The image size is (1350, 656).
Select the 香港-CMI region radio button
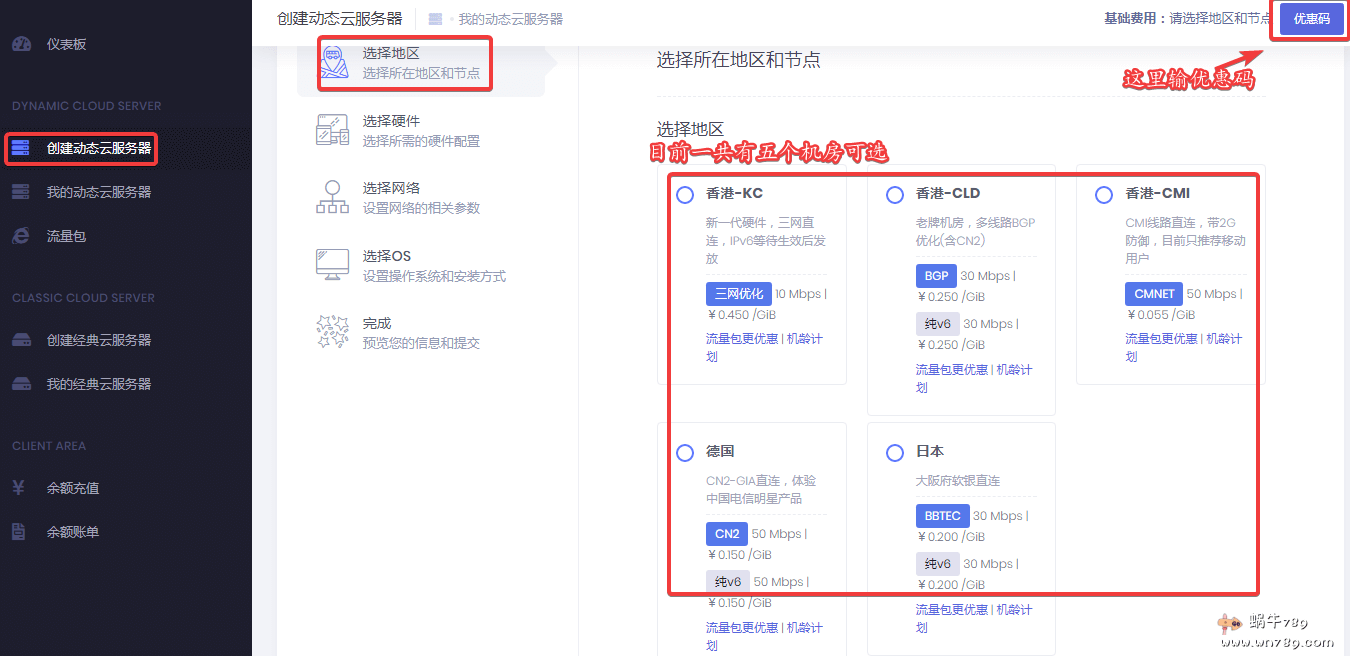coord(1104,195)
